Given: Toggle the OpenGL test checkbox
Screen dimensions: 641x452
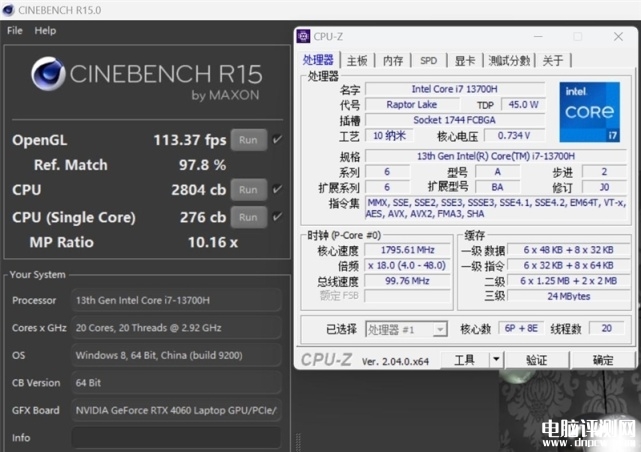Looking at the screenshot, I should pyautogui.click(x=277, y=140).
